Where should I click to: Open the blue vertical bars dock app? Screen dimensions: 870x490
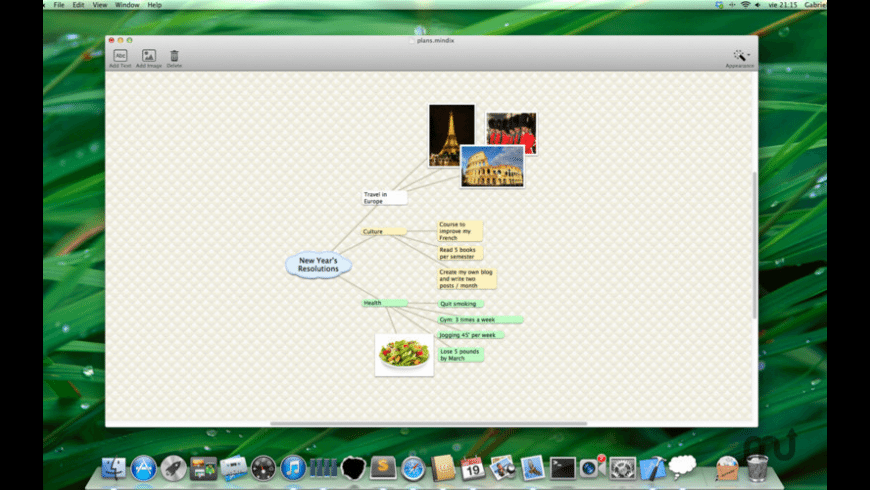click(323, 468)
